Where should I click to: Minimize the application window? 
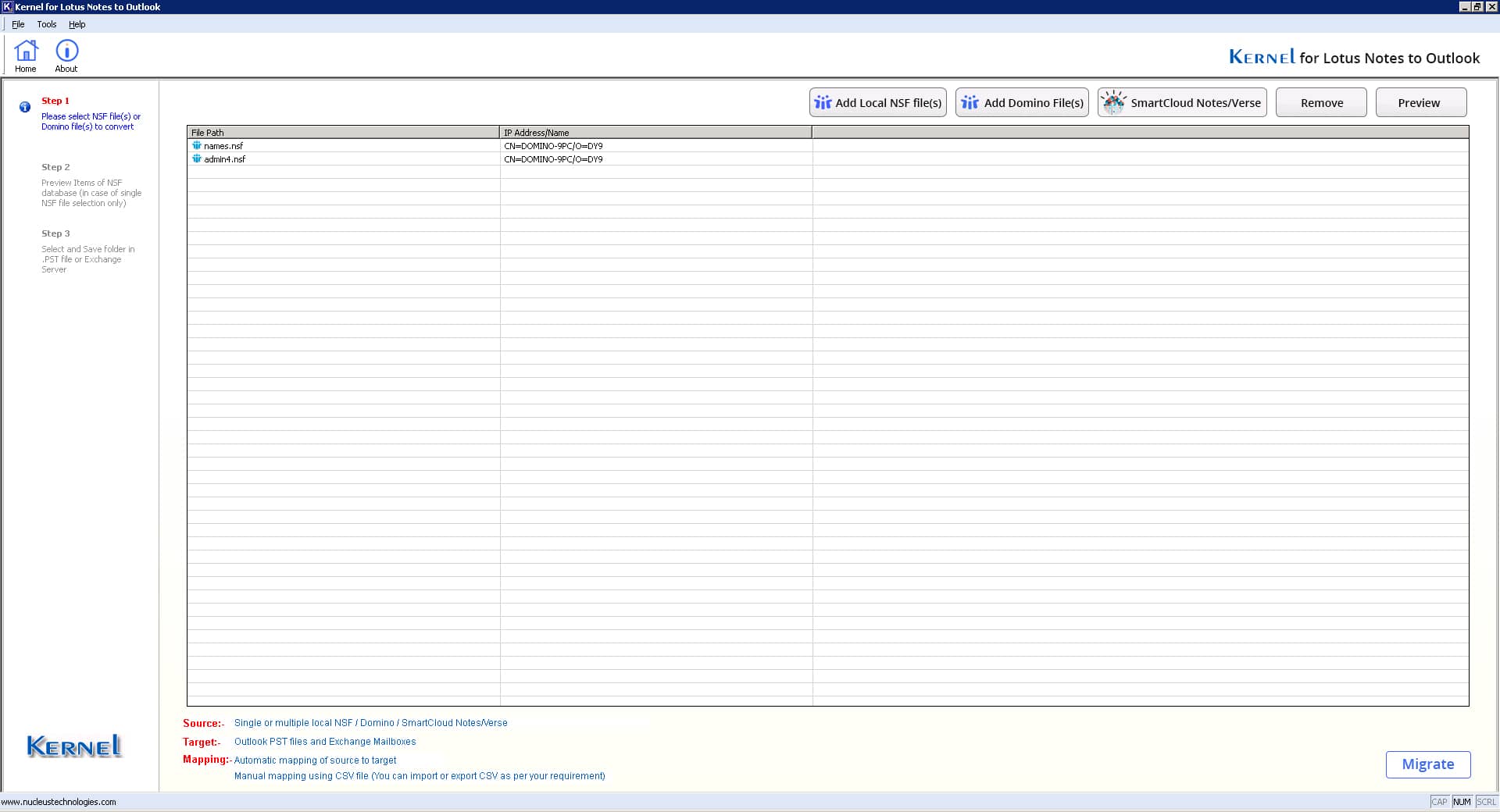(1465, 6)
